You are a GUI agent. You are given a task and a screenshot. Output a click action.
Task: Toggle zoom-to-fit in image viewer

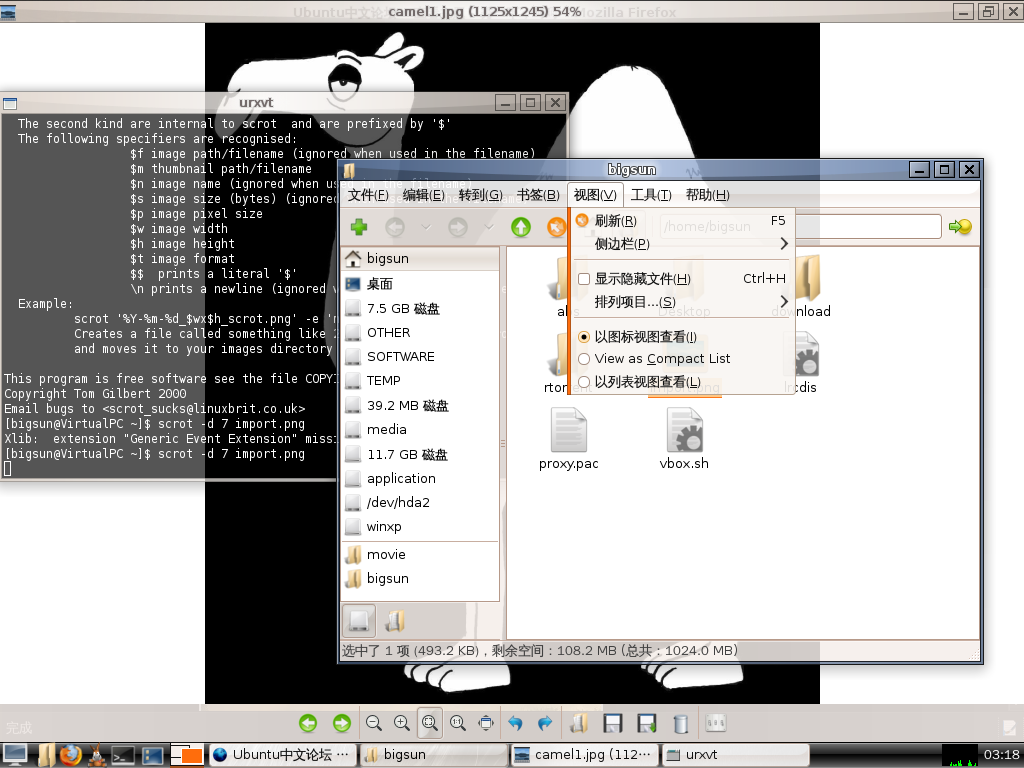pyautogui.click(x=430, y=723)
